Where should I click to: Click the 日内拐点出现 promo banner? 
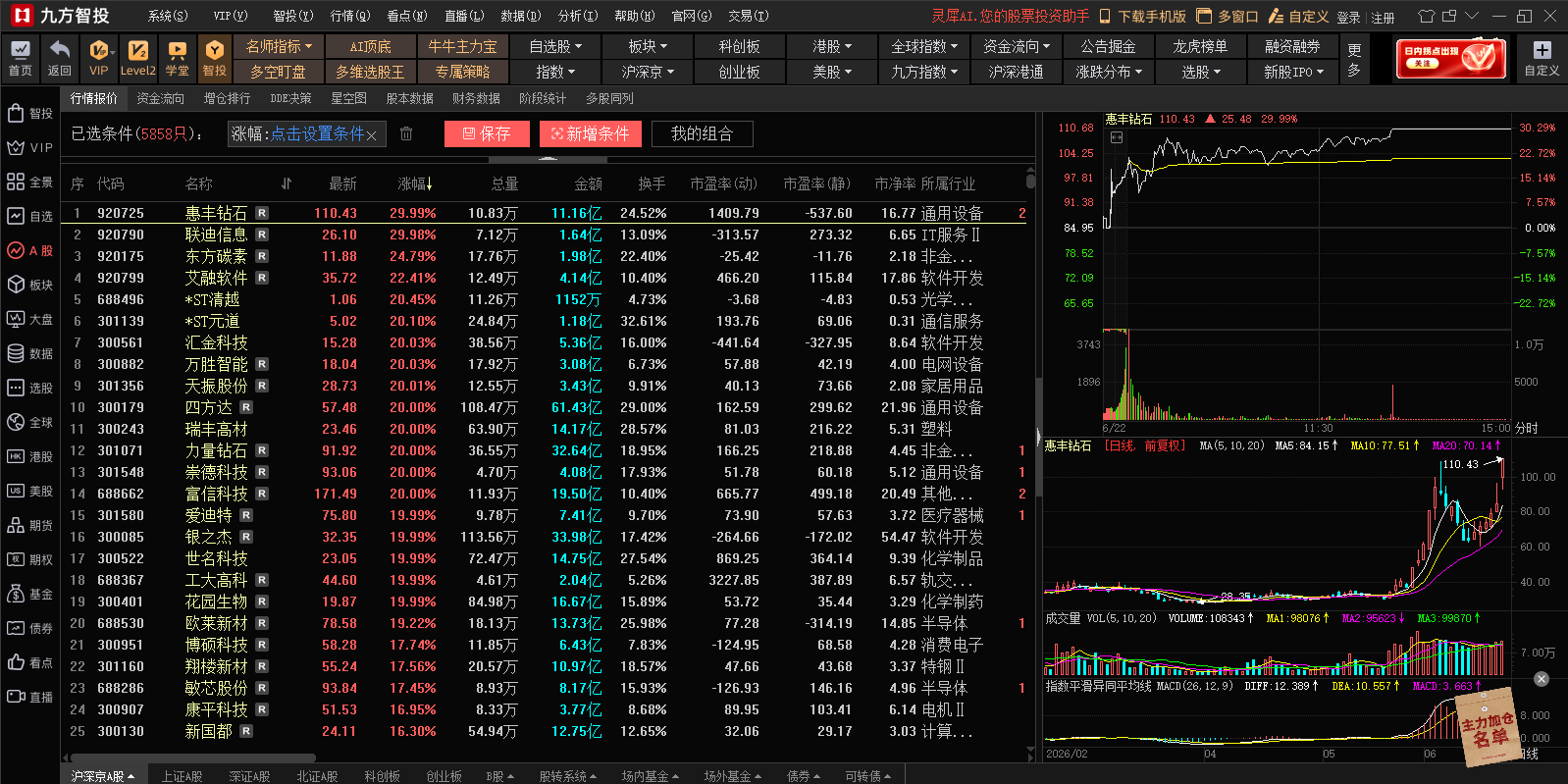click(1451, 59)
